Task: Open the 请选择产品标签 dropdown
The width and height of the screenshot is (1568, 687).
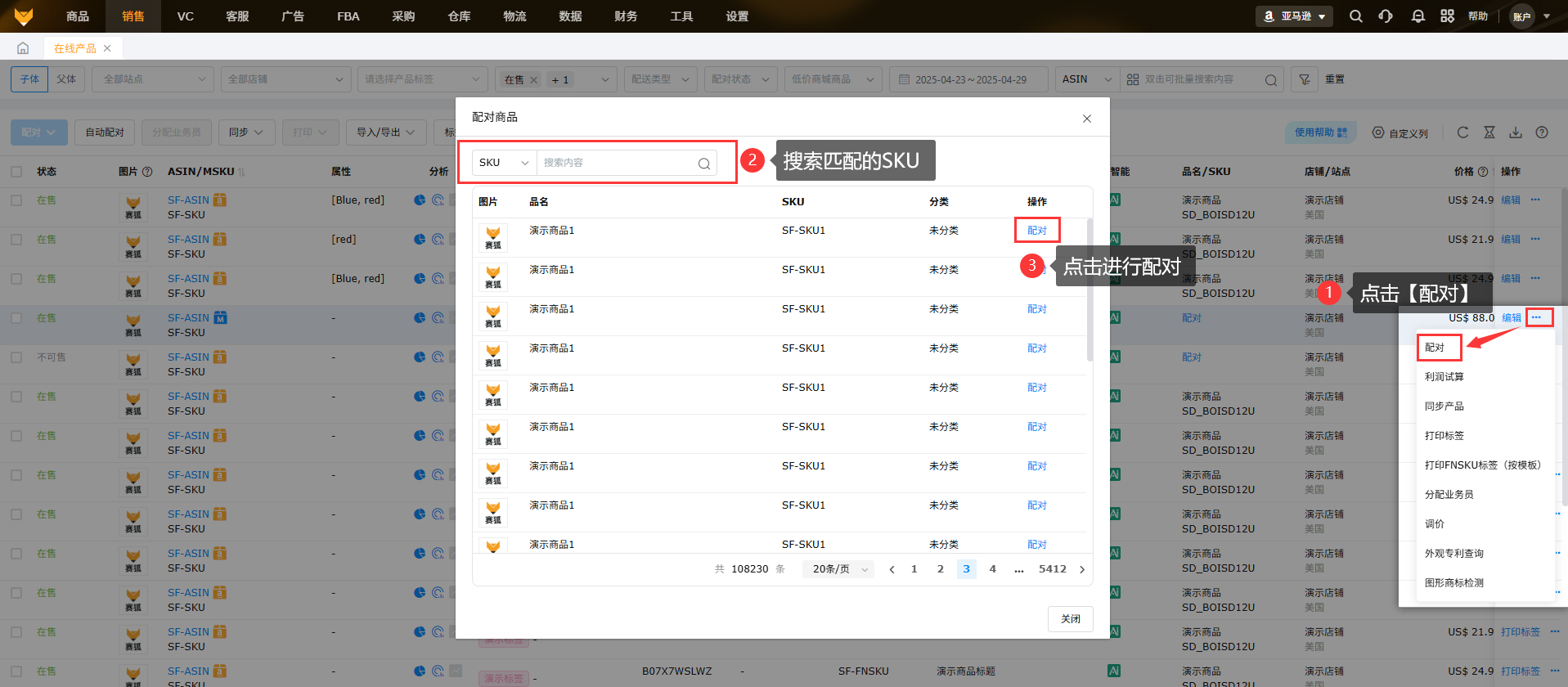Action: (x=423, y=79)
